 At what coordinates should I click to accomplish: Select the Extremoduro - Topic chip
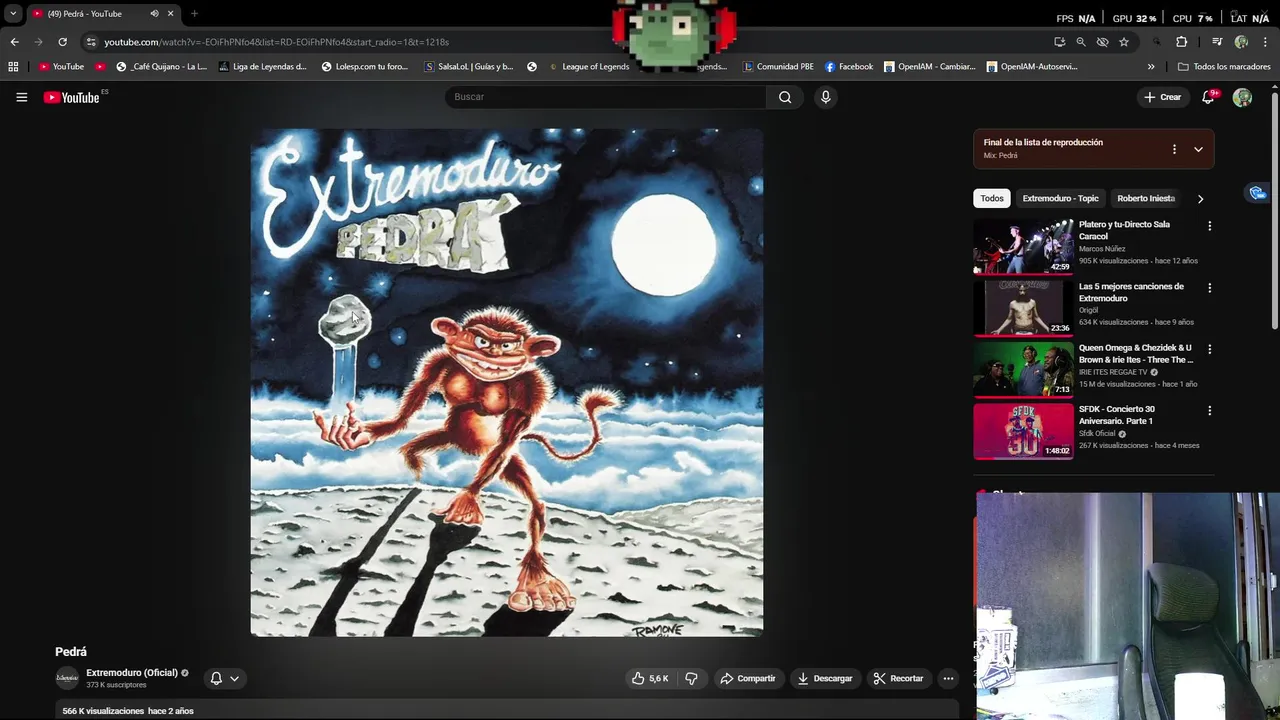point(1060,198)
